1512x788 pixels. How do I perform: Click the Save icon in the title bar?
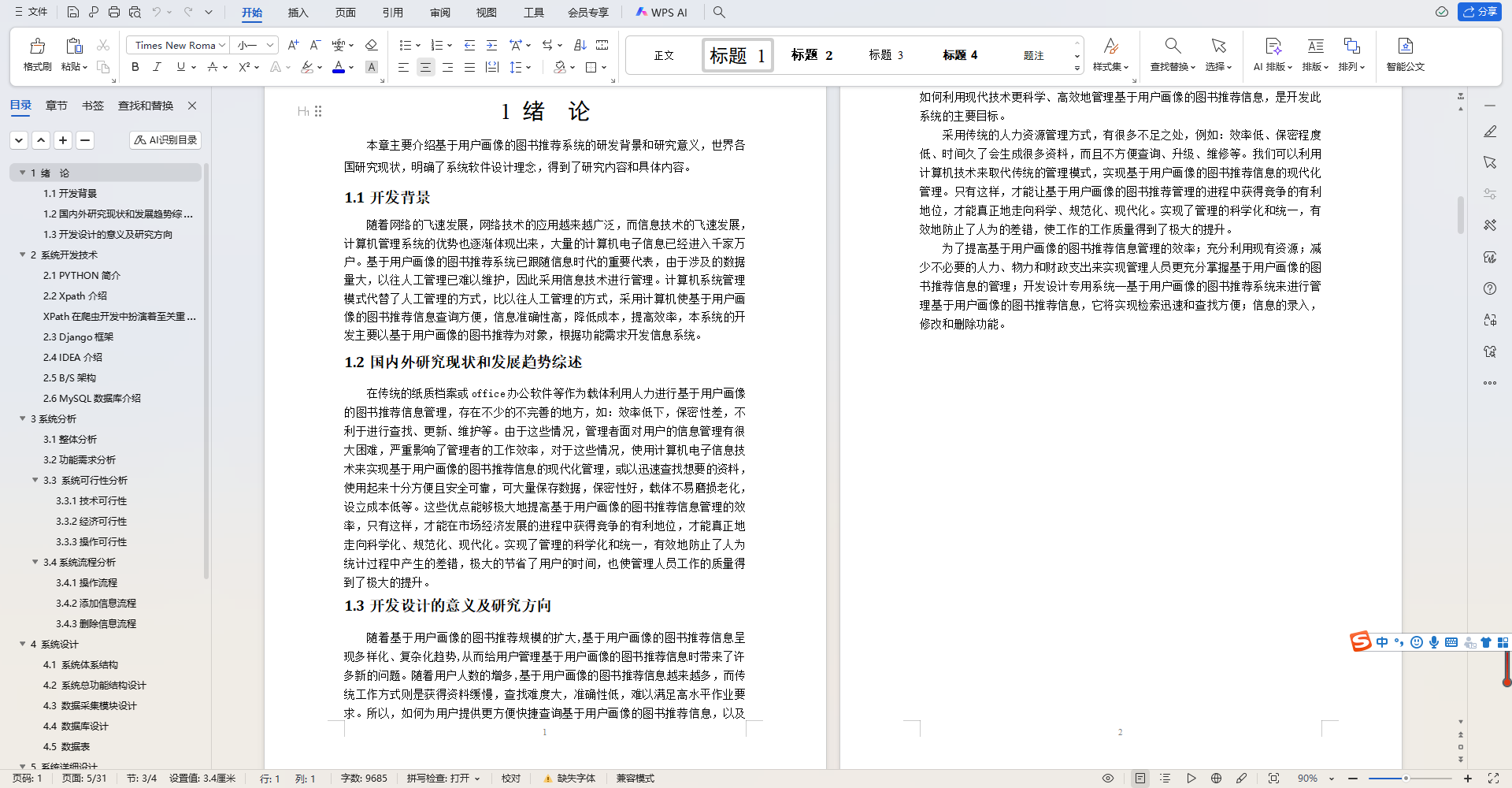[72, 12]
